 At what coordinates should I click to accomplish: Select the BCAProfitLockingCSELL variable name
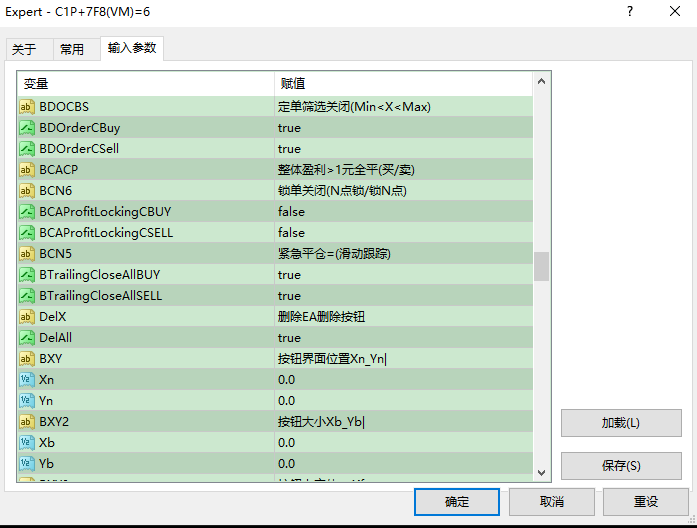pyautogui.click(x=106, y=232)
